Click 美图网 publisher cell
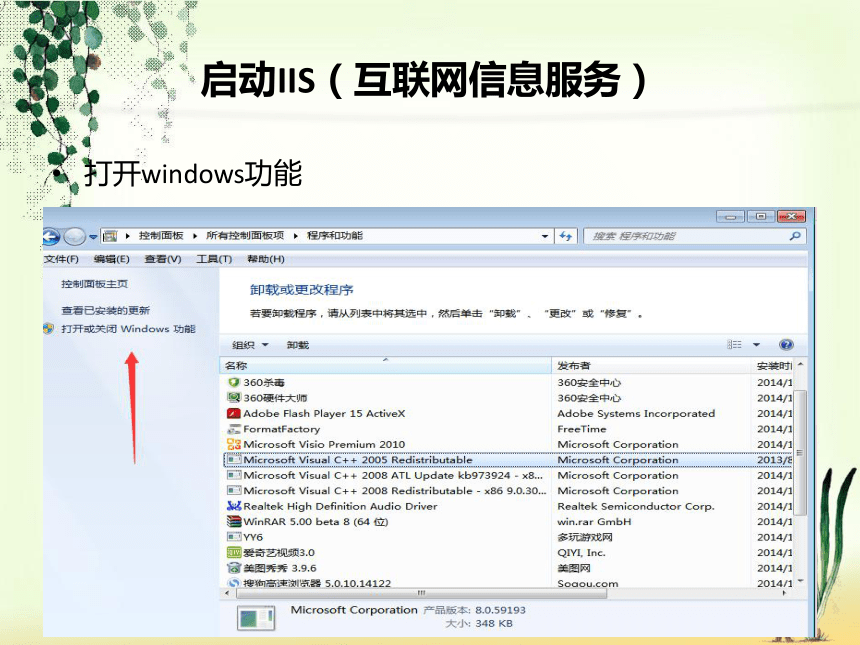This screenshot has width=860, height=645. click(574, 568)
